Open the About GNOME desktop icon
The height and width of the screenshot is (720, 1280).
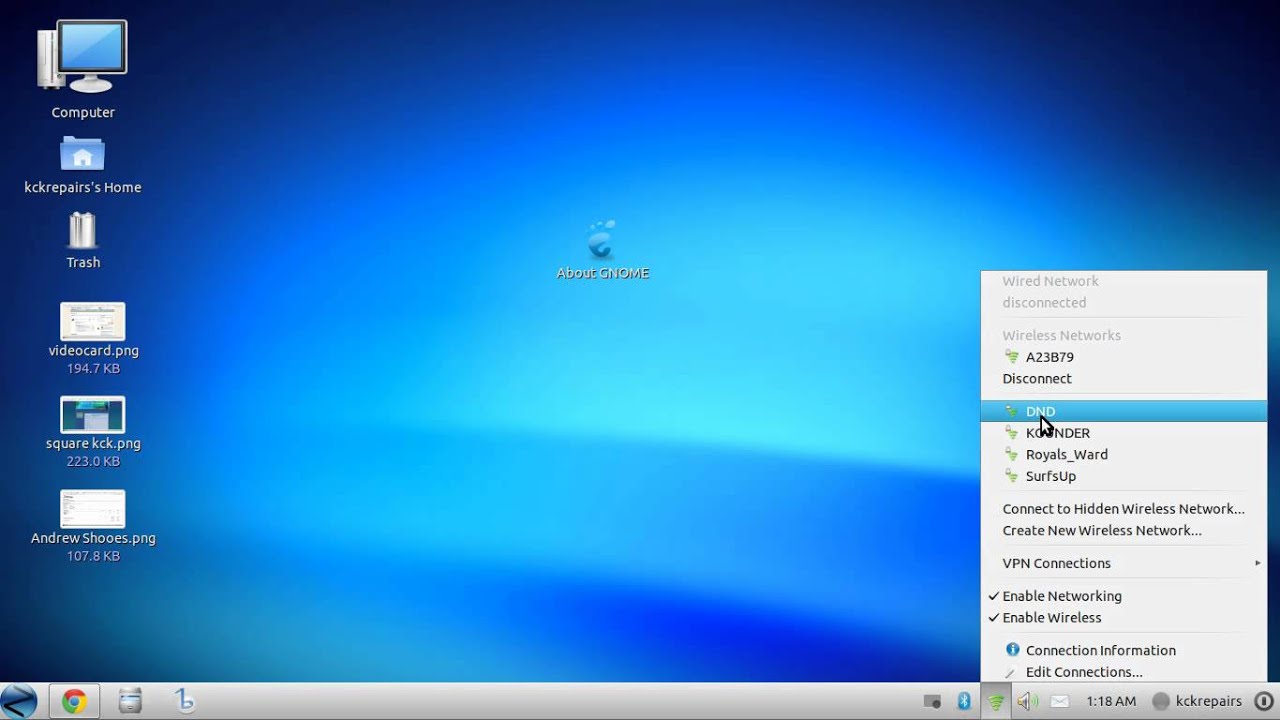coord(602,240)
